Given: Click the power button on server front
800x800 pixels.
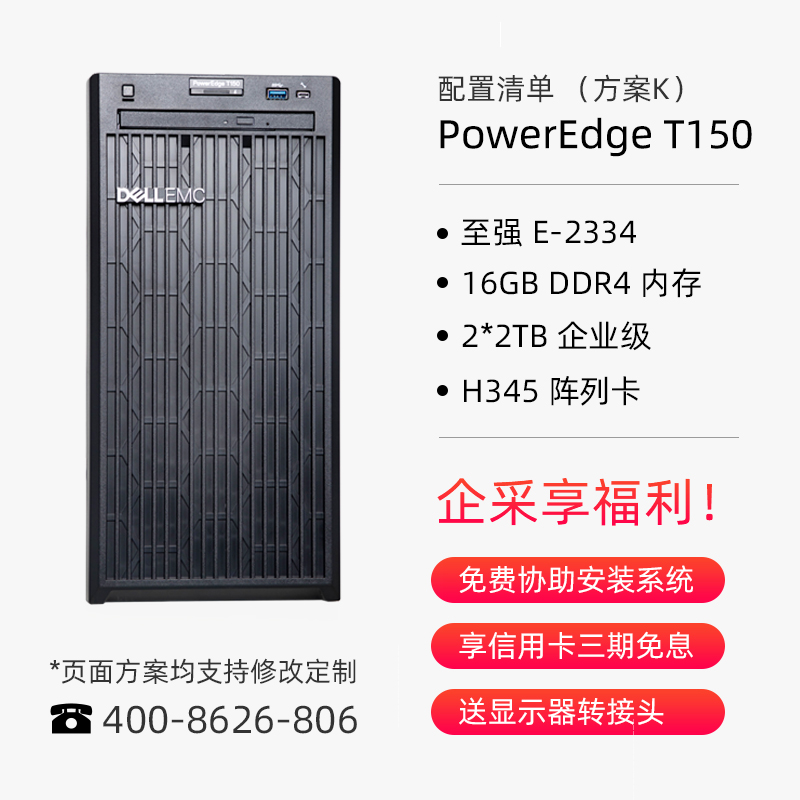Looking at the screenshot, I should coord(128,91).
